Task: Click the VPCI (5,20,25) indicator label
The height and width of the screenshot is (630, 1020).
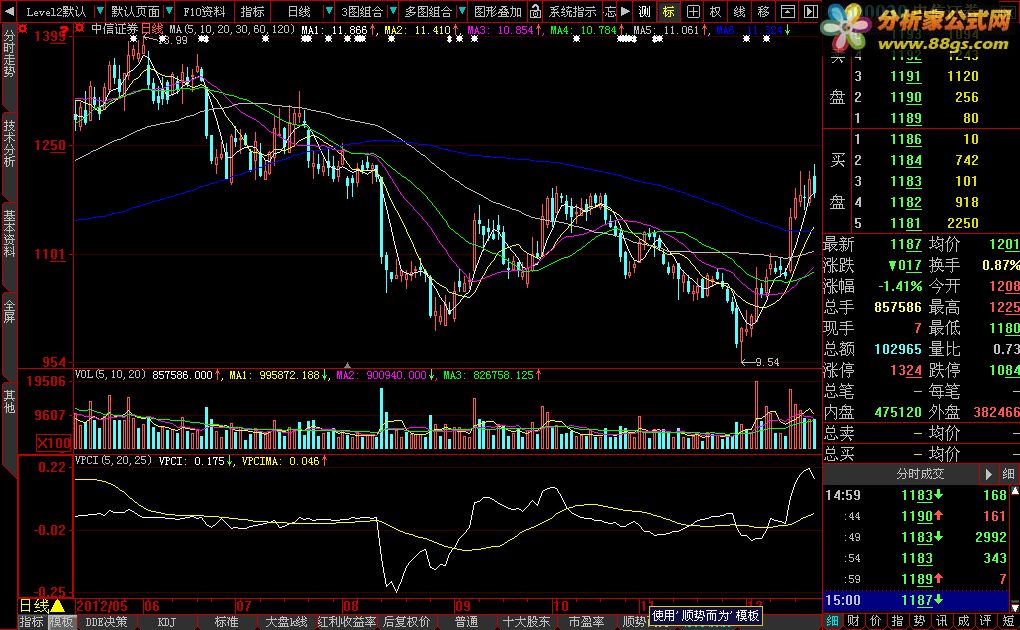Action: (113, 460)
